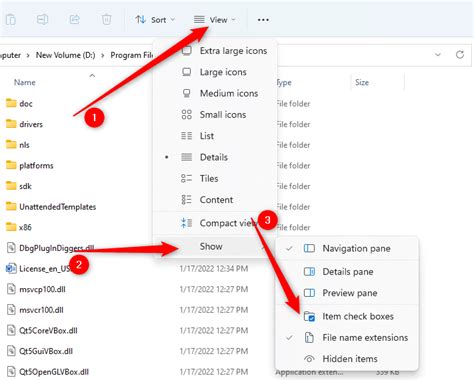Toggle Details pane
The image size is (474, 380).
click(x=347, y=272)
